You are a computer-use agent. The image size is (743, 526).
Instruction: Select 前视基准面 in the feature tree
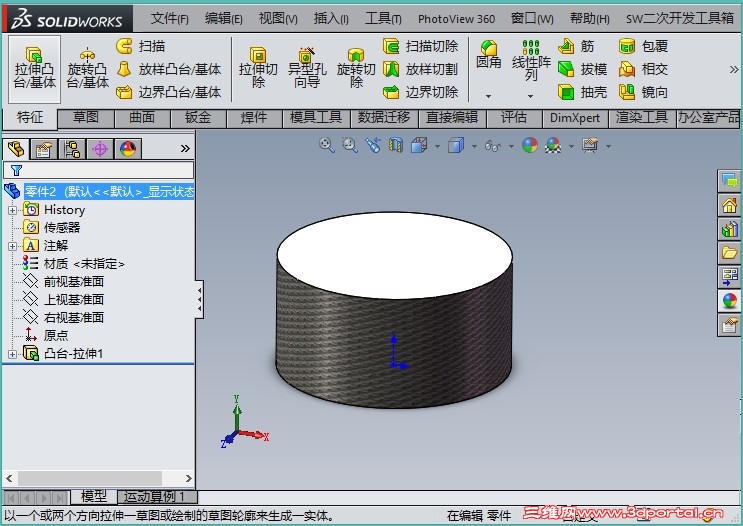[73, 281]
